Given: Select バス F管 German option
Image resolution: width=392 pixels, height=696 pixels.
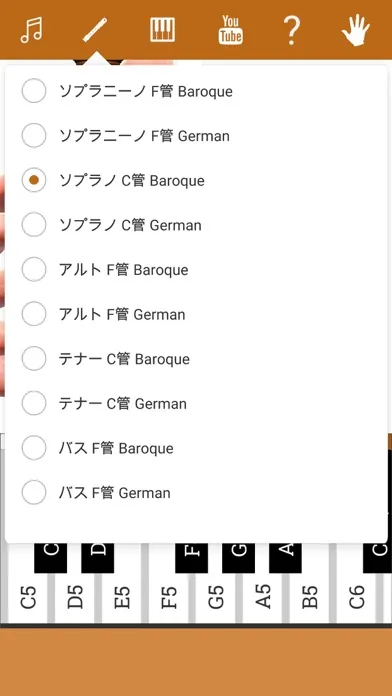Looking at the screenshot, I should pos(196,493).
